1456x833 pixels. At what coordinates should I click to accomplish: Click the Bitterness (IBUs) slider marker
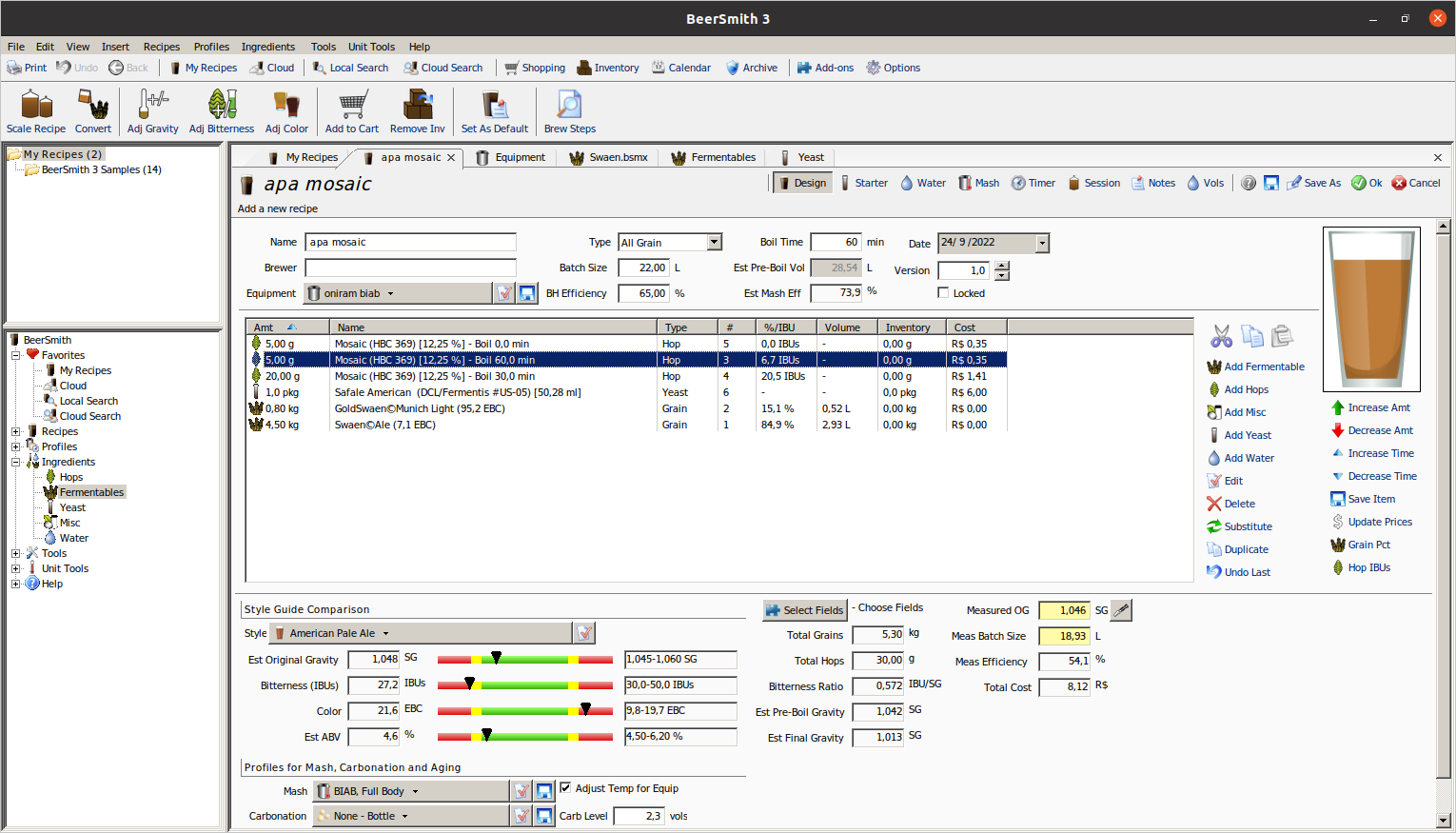(x=469, y=684)
